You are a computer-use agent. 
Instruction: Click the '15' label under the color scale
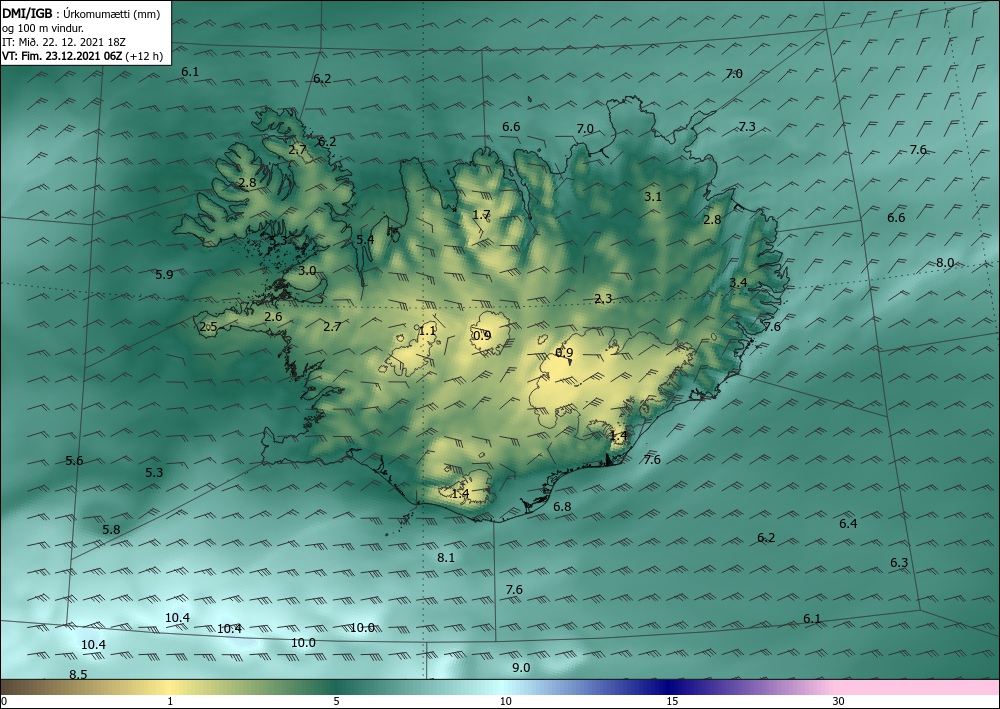tap(672, 701)
